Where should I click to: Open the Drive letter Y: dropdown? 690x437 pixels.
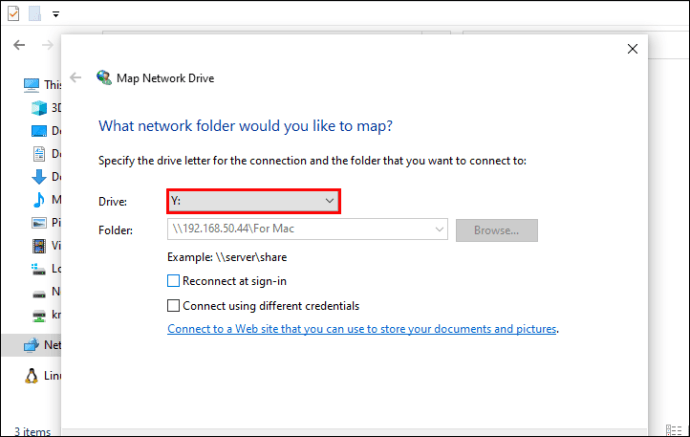(x=253, y=201)
